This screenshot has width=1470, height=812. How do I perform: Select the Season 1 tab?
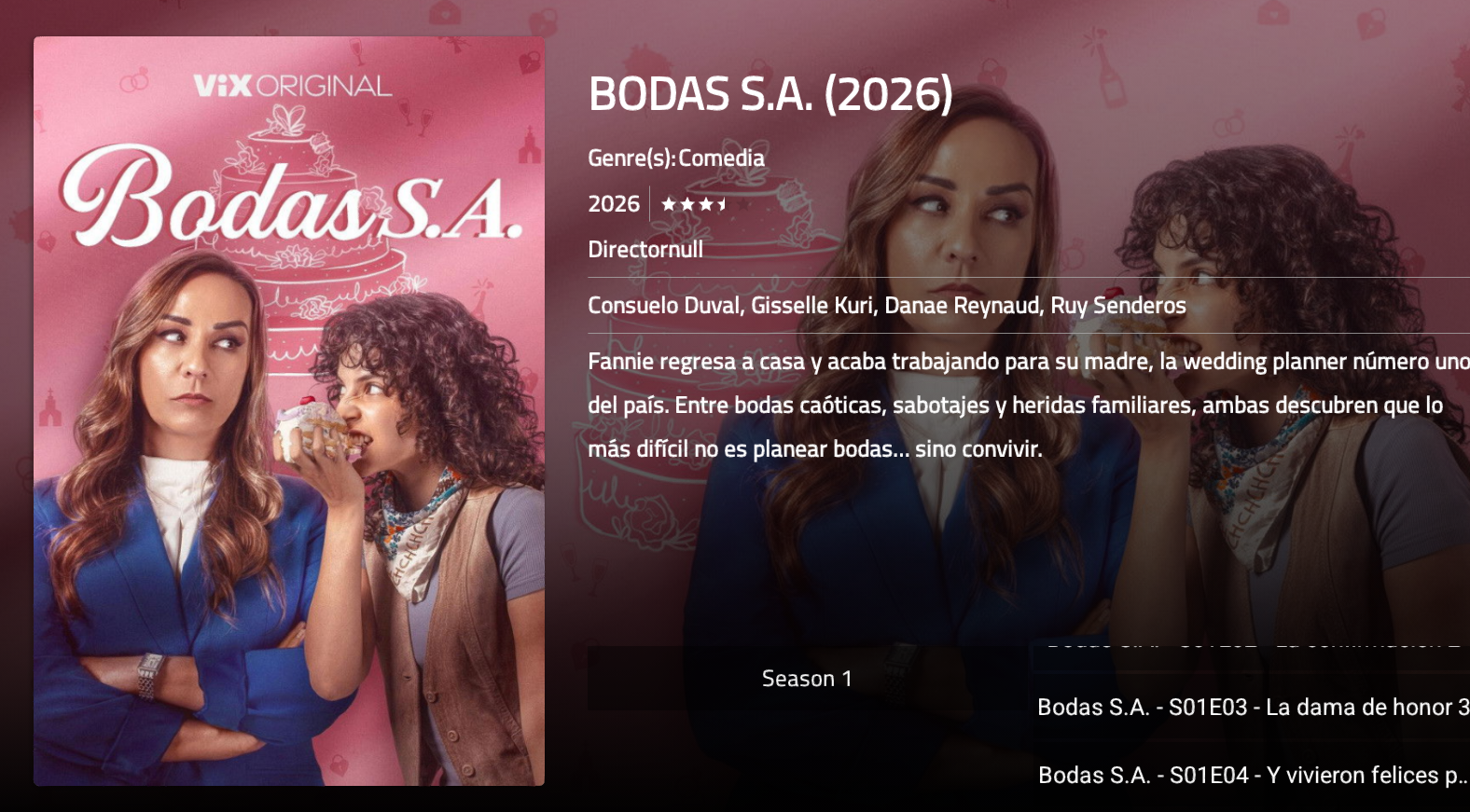pos(807,679)
